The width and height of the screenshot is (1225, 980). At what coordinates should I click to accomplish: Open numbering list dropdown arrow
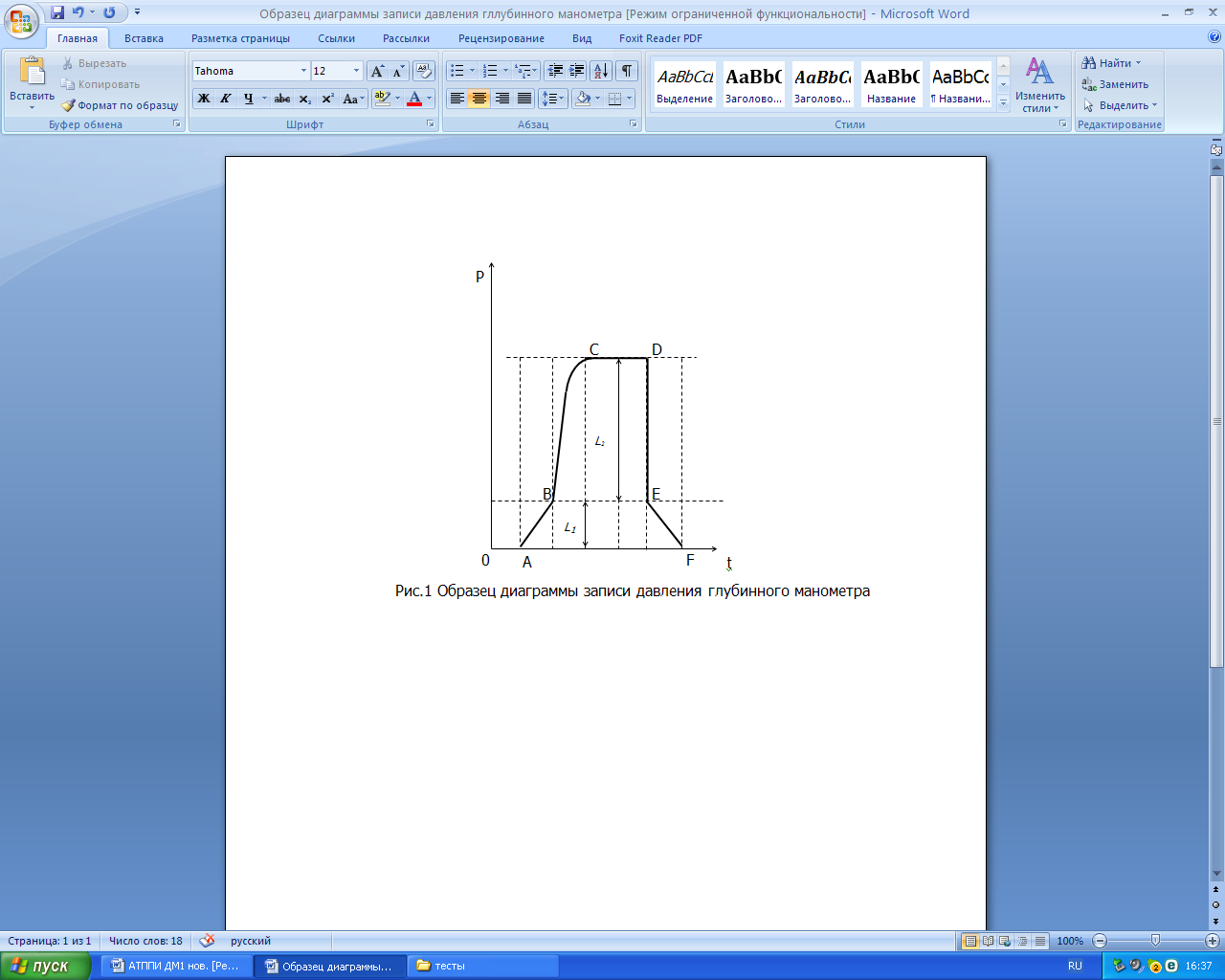[x=504, y=71]
